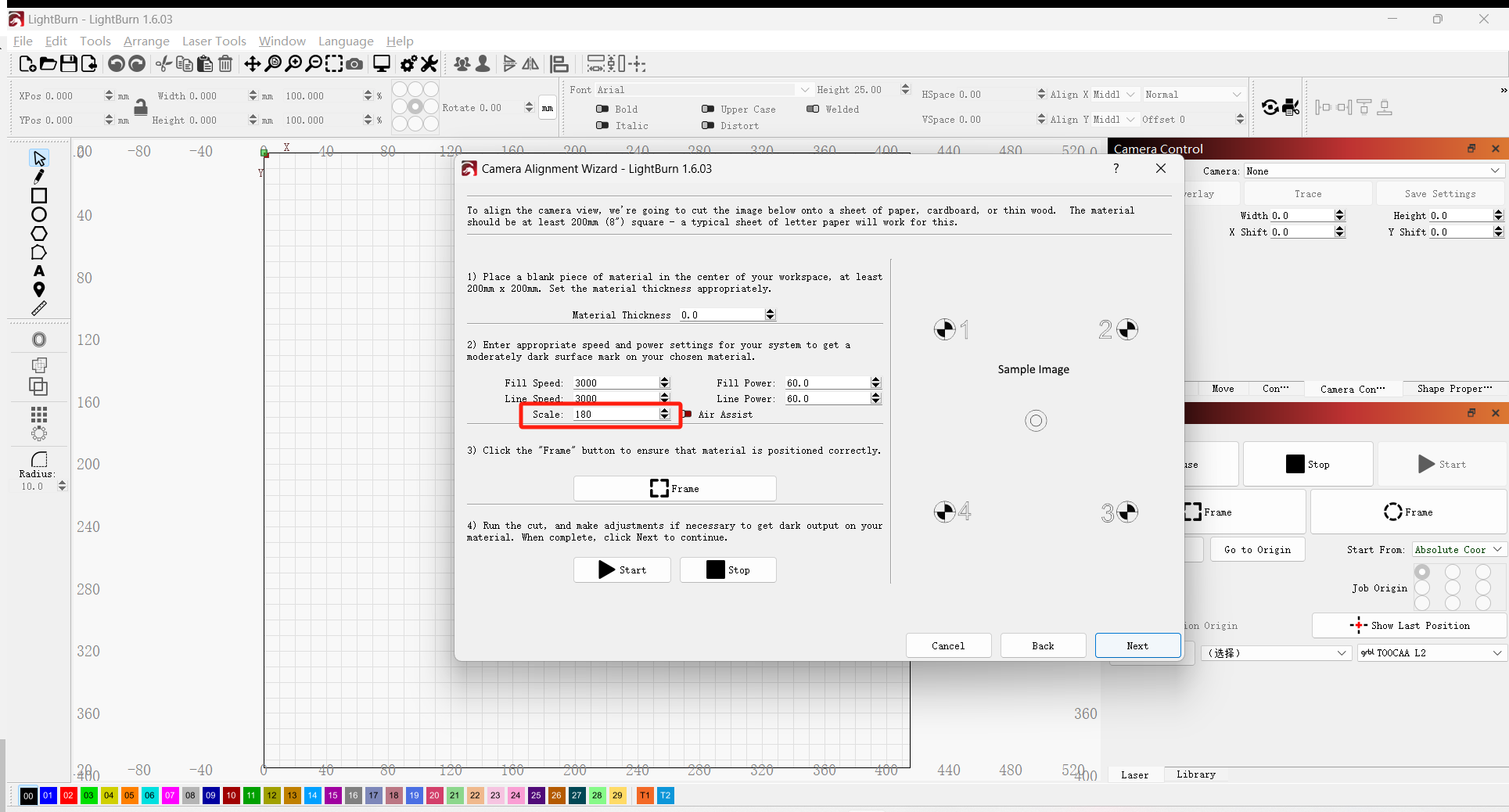Screen dimensions: 1509x812
Task: Select the Position Laser pin tool
Action: (x=39, y=289)
